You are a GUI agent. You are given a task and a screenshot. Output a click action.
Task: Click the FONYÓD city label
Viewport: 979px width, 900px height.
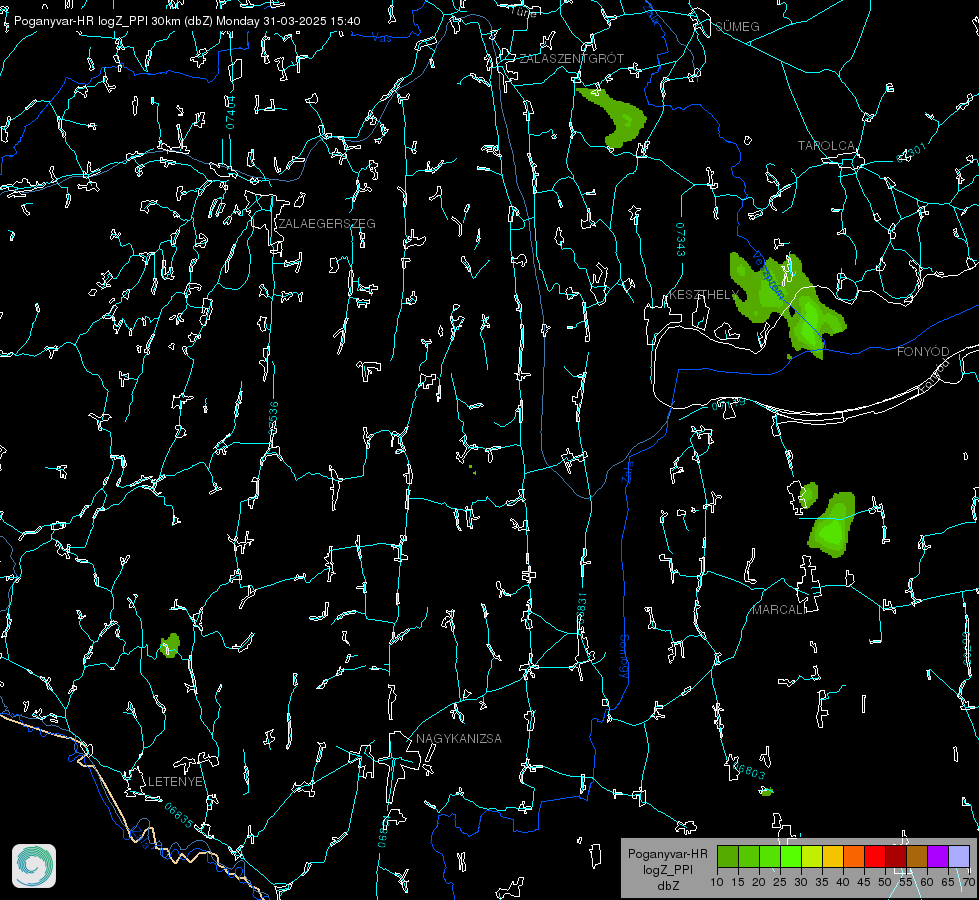tap(923, 352)
